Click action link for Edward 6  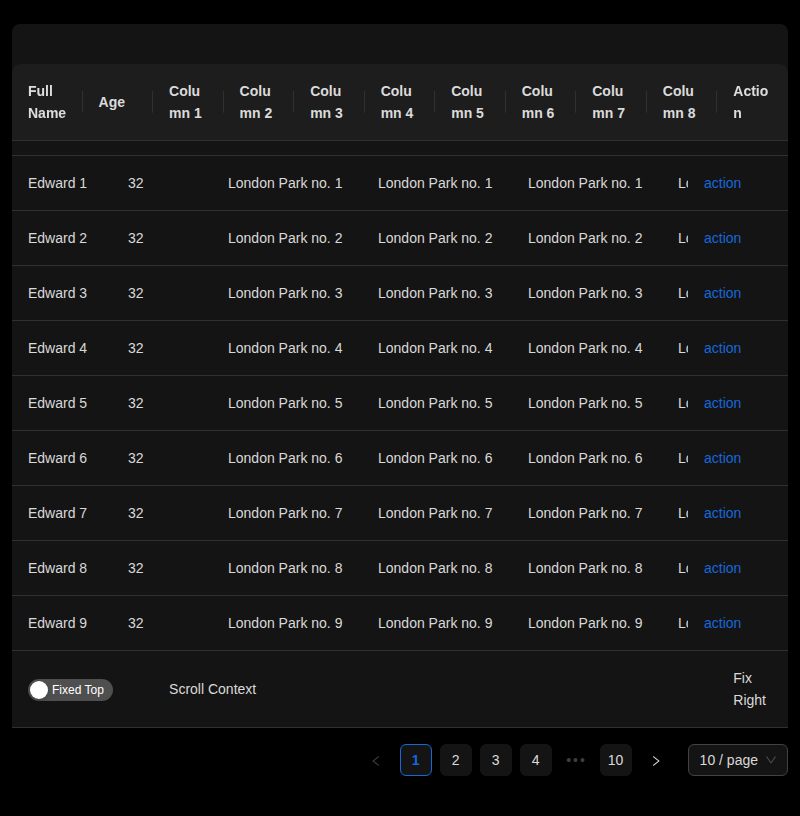(722, 458)
